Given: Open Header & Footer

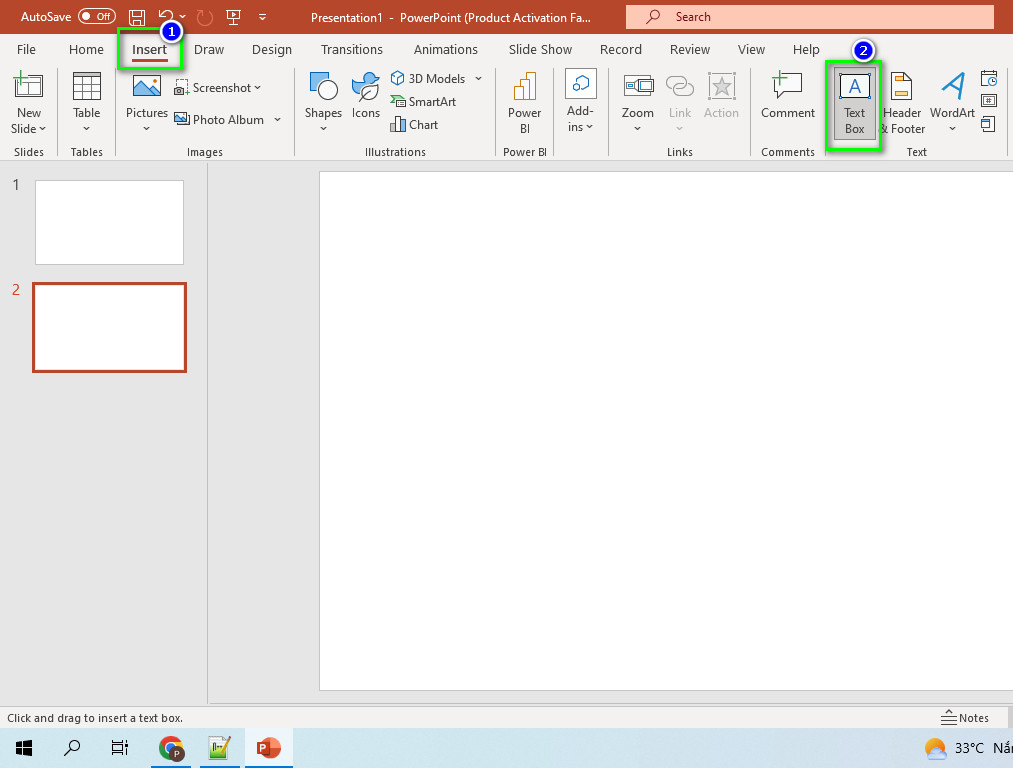Looking at the screenshot, I should coord(902,103).
